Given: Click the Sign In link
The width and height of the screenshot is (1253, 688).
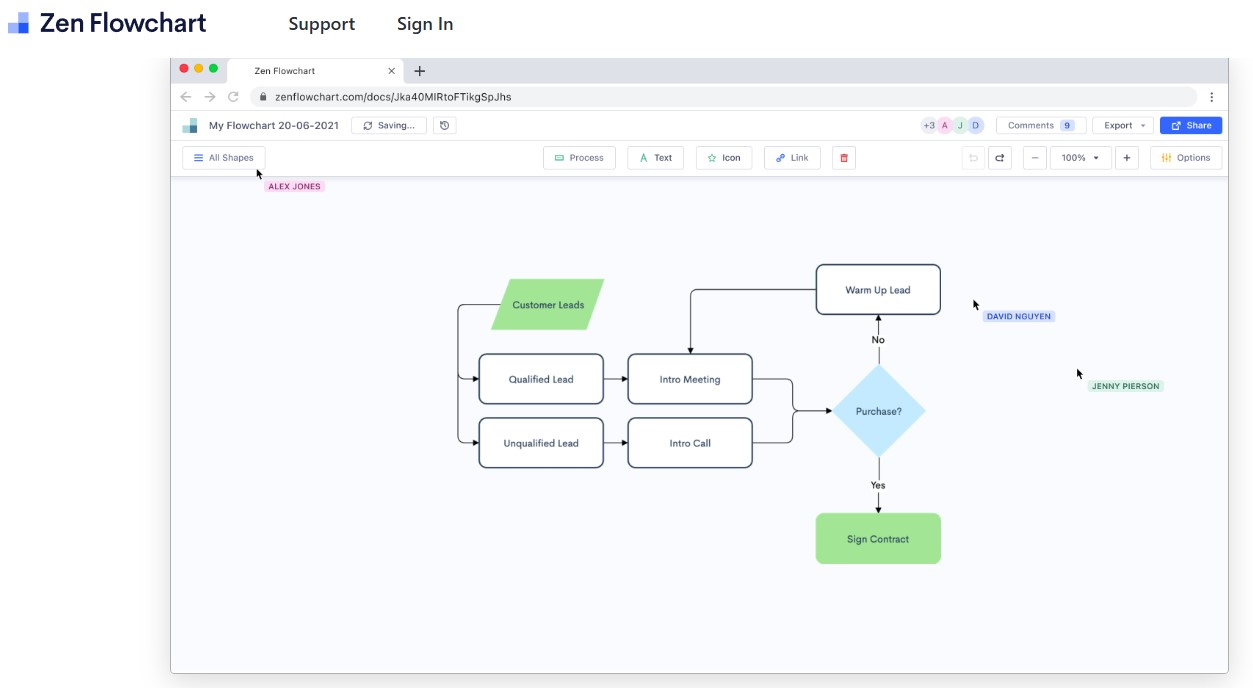Looking at the screenshot, I should point(425,23).
